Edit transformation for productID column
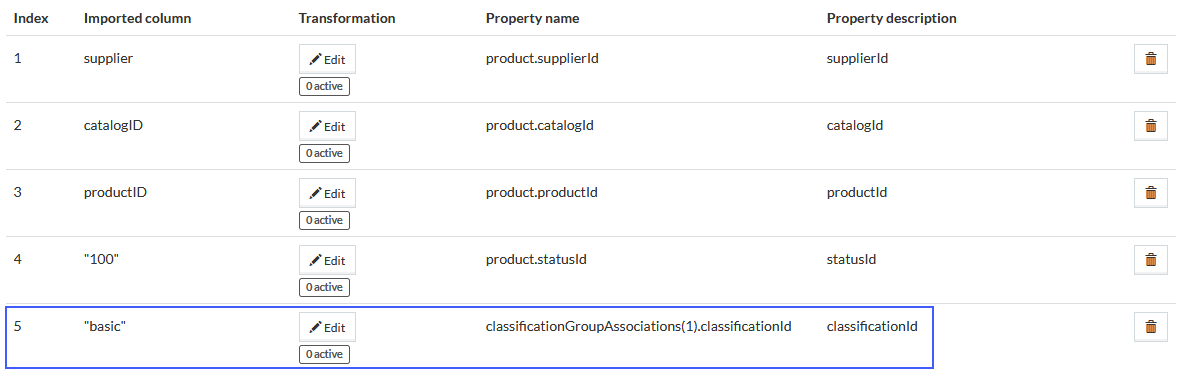1187x377 pixels. pyautogui.click(x=327, y=193)
